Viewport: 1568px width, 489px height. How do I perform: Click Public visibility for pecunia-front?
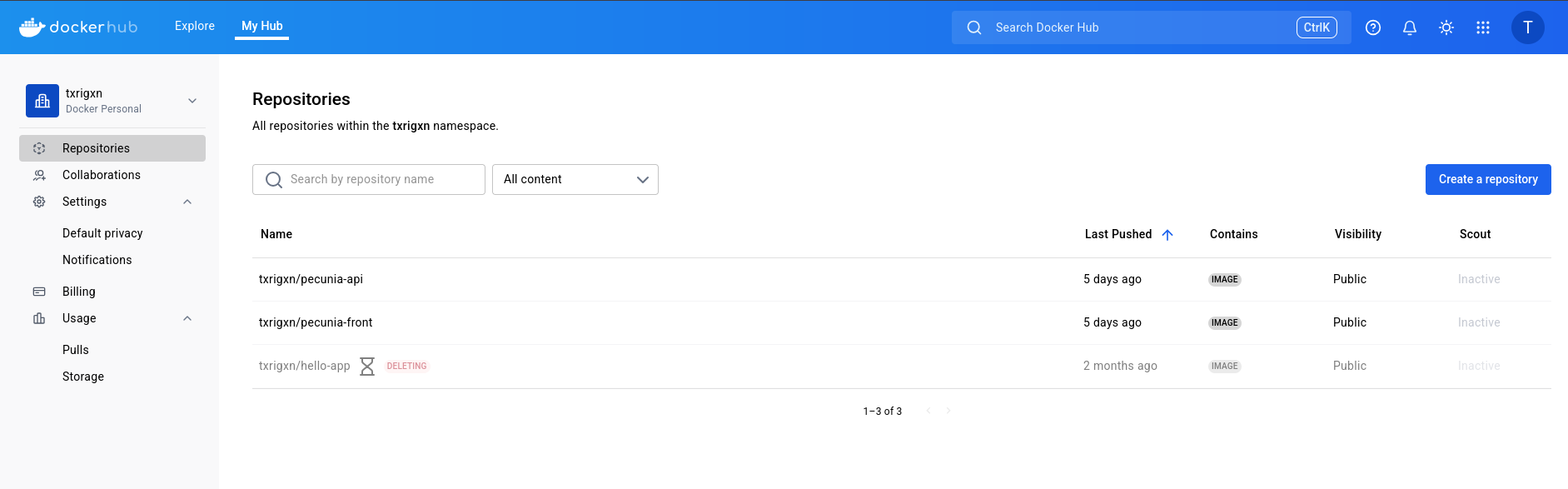(1350, 322)
